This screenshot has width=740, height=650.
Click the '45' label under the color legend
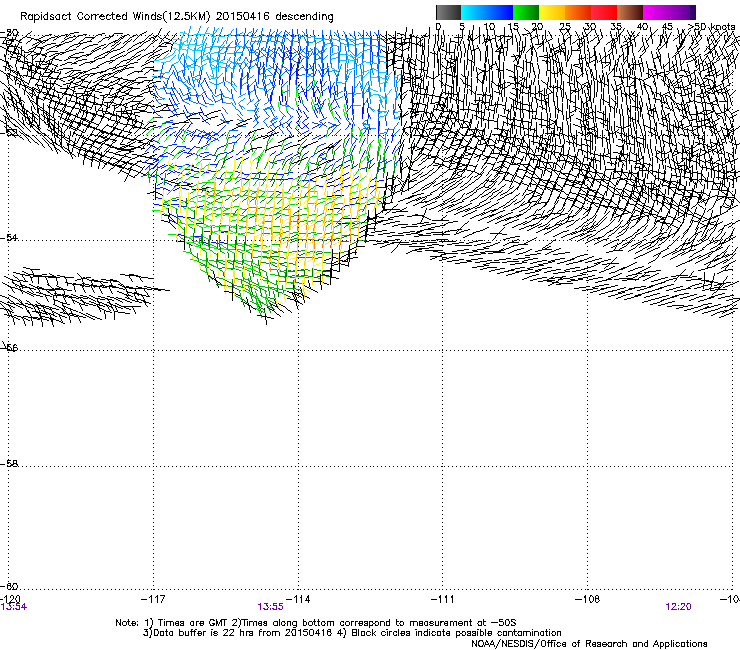coord(667,26)
